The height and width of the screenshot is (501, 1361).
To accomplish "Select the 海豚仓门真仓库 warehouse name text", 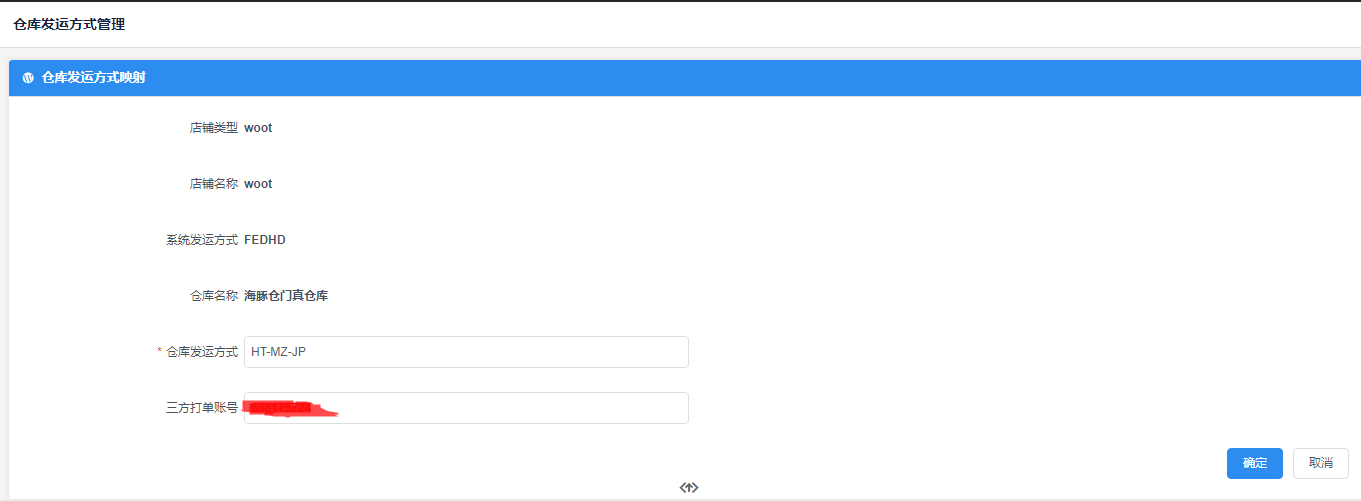I will (x=286, y=296).
